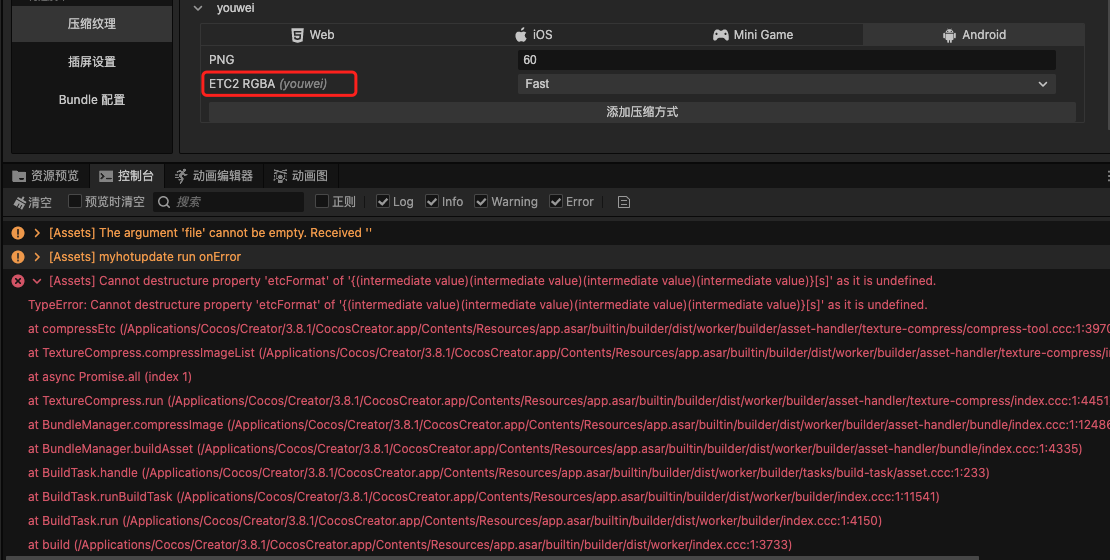Switch to the iOS platform tab
The image size is (1110, 560).
(532, 35)
